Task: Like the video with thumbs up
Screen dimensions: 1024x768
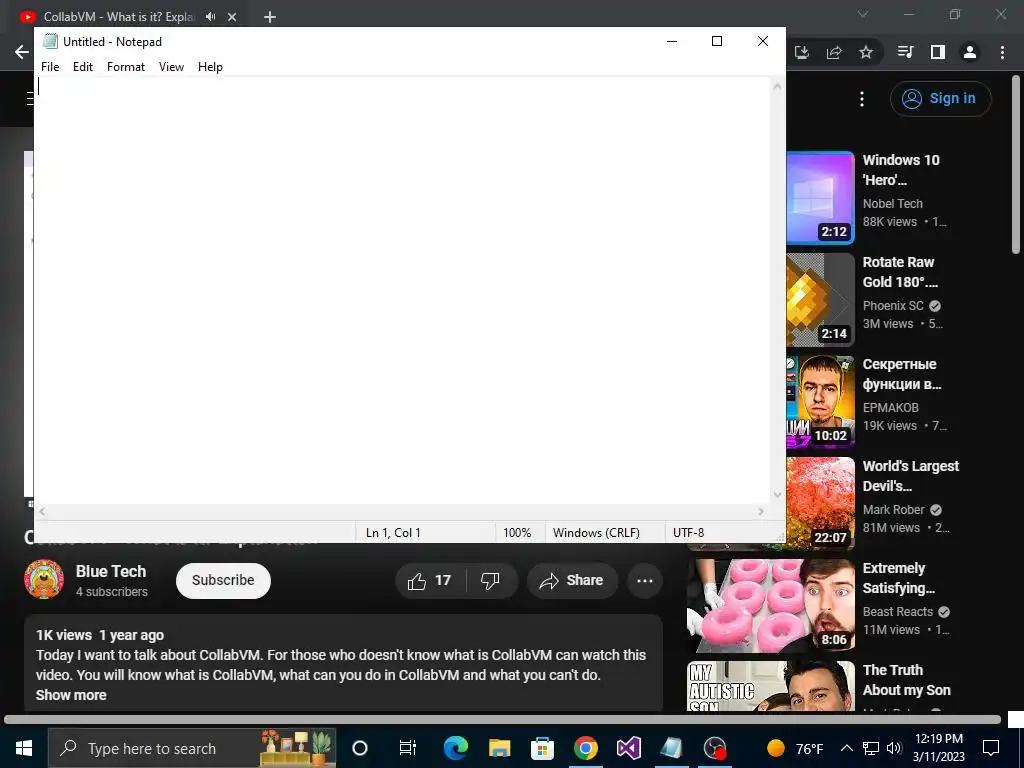Action: coord(430,581)
